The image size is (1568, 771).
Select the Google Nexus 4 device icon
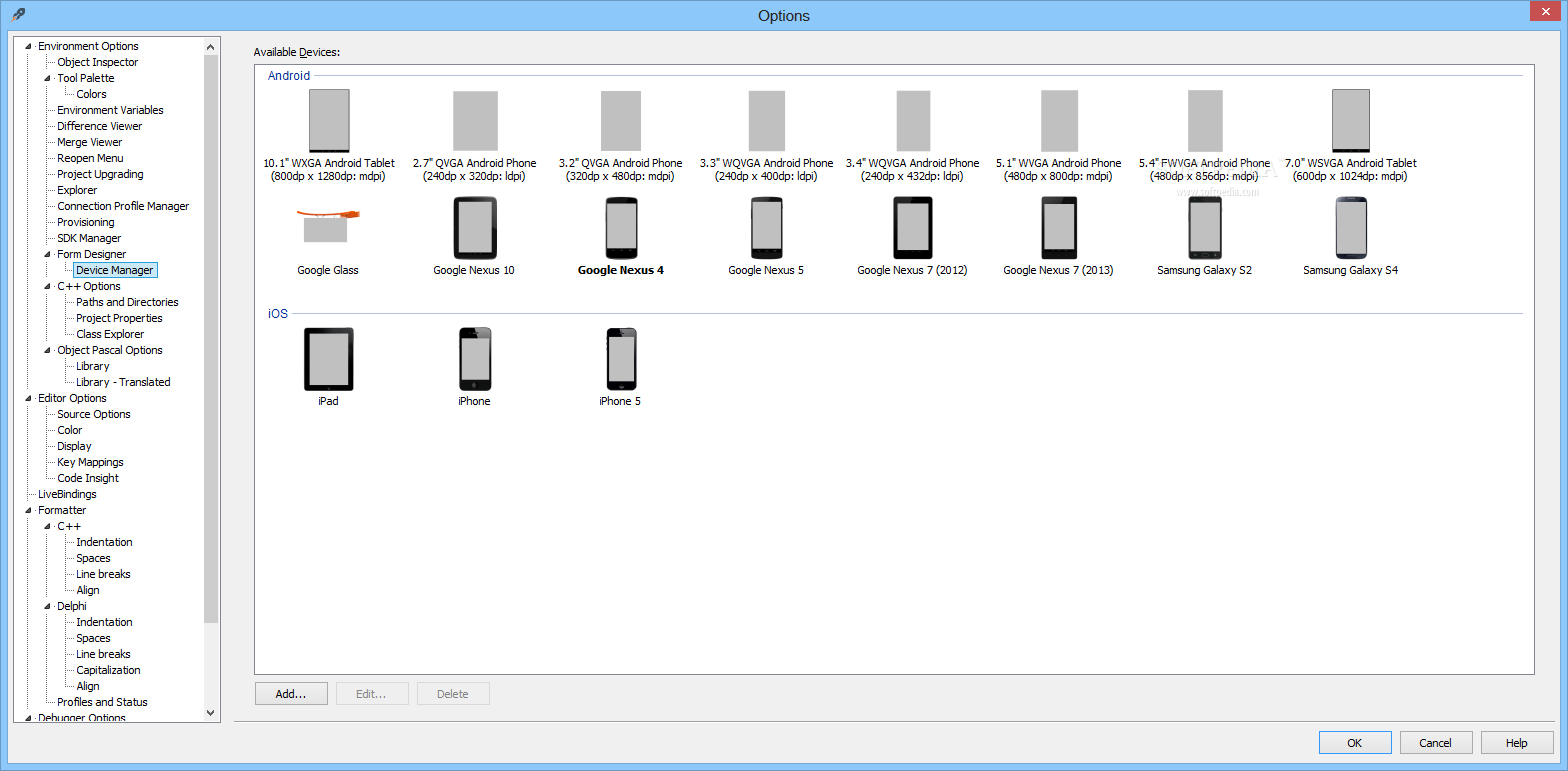(621, 228)
